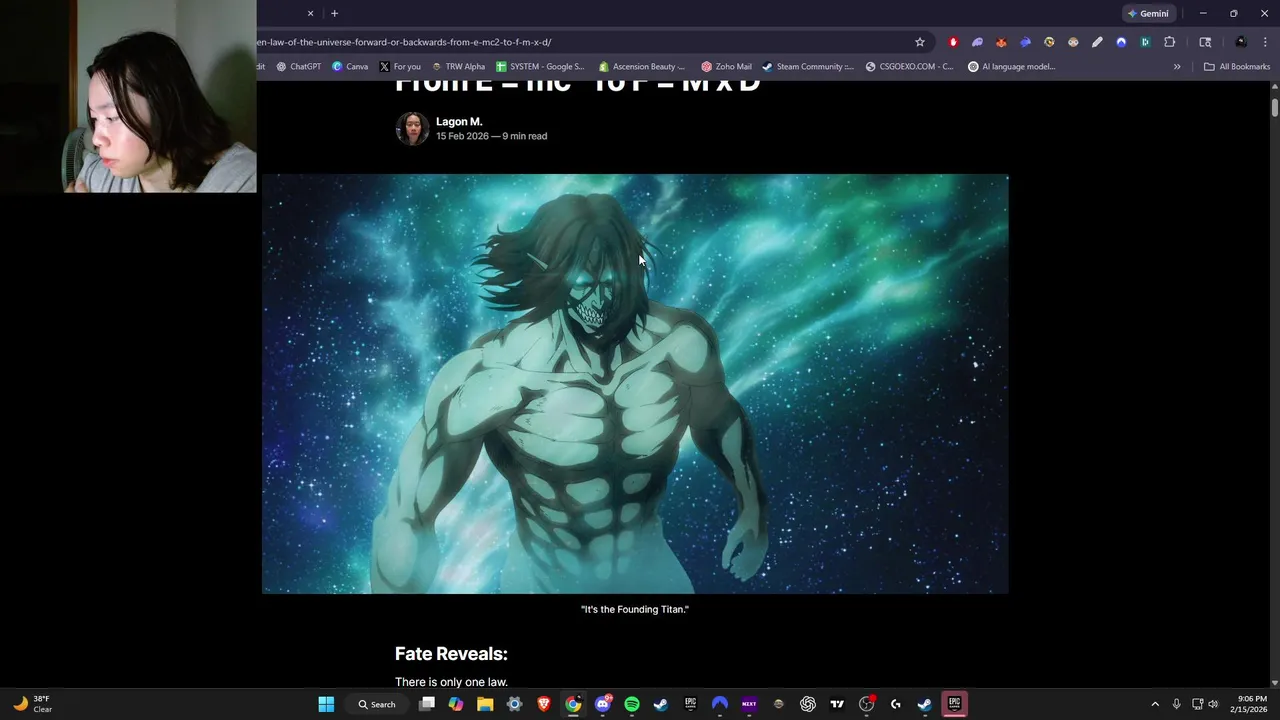Open the volume speaker tray icon

click(x=1213, y=704)
